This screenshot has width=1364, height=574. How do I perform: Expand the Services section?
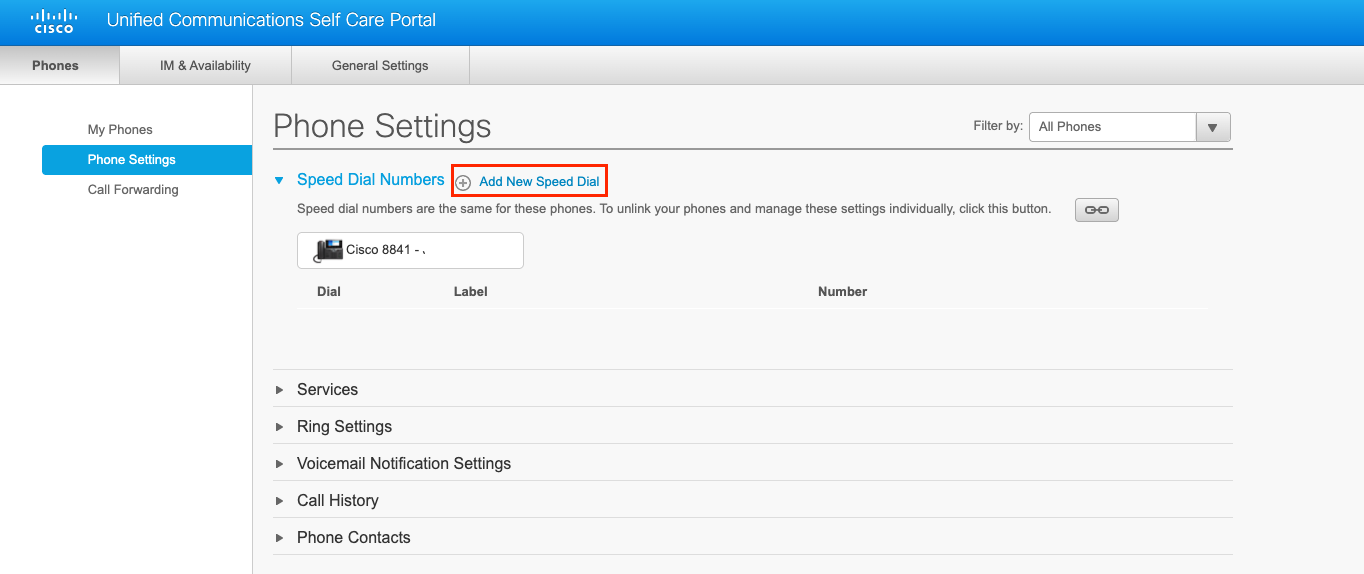click(327, 389)
